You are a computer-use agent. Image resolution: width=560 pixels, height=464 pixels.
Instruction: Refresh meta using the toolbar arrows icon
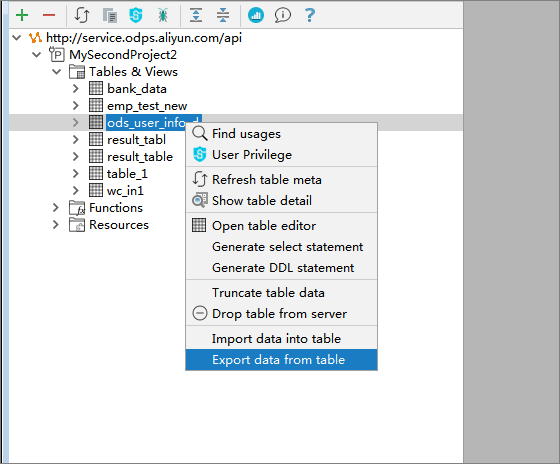[x=82, y=15]
